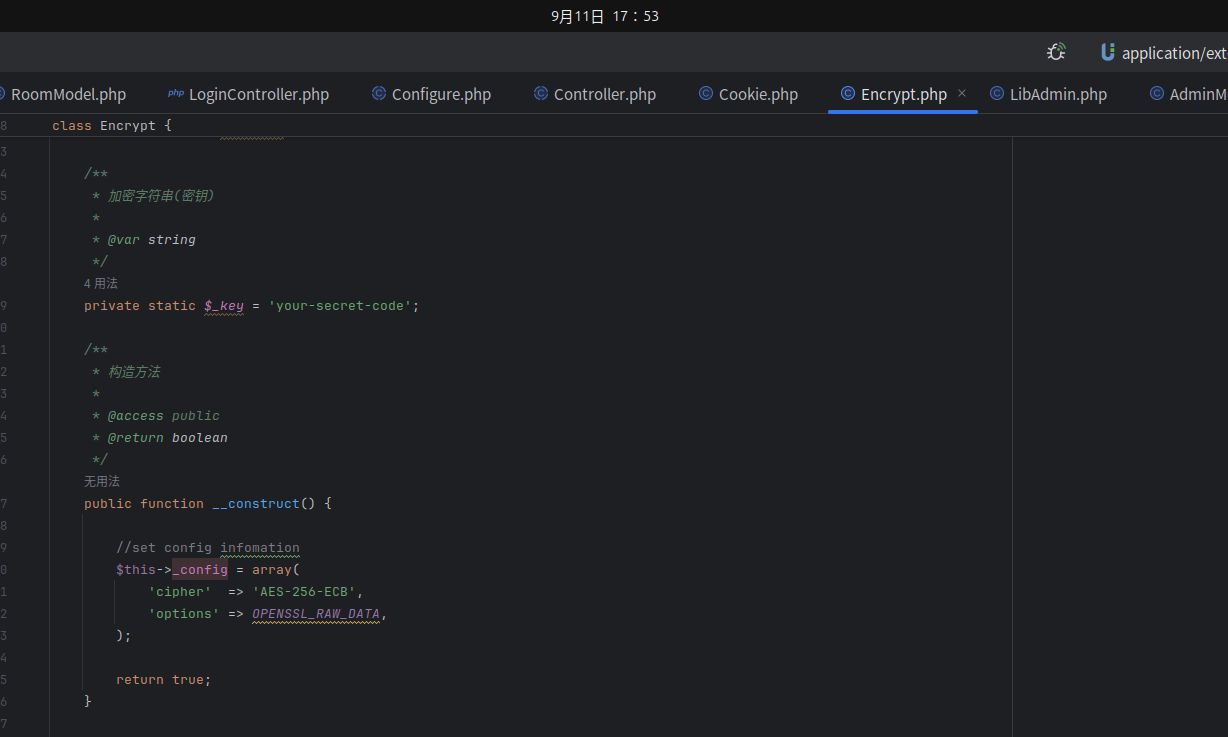Click the class icon on LibAdmin.php tab

click(x=997, y=93)
